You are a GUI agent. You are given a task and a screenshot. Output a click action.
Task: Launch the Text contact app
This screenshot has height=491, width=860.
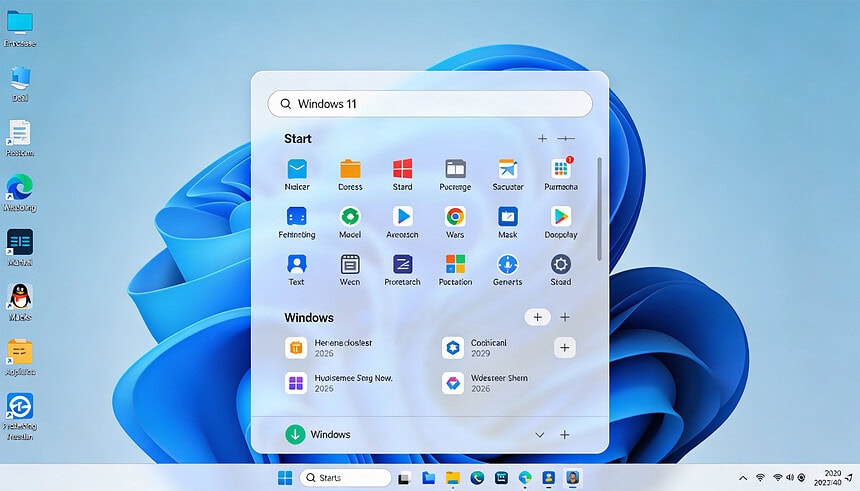point(297,264)
